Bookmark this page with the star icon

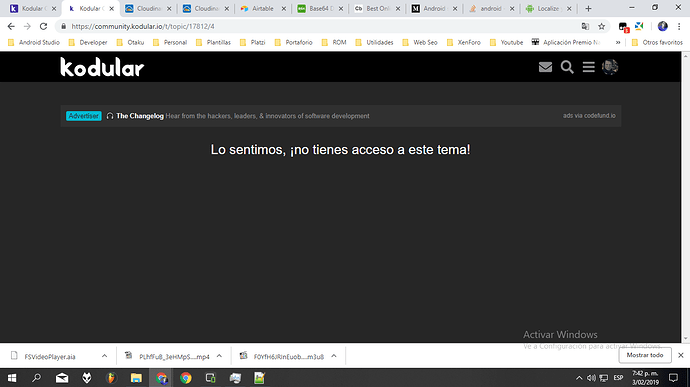(602, 26)
